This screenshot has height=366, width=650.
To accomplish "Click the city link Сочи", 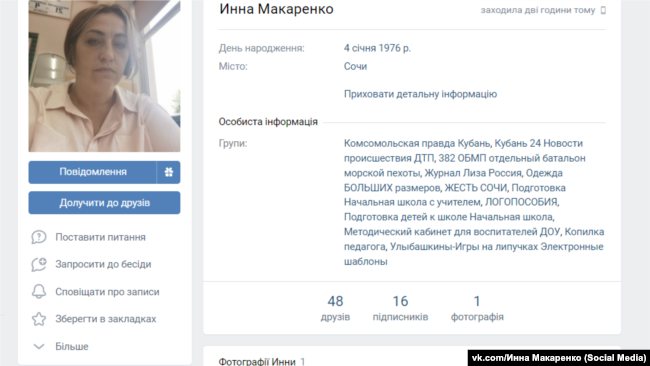I will (355, 66).
